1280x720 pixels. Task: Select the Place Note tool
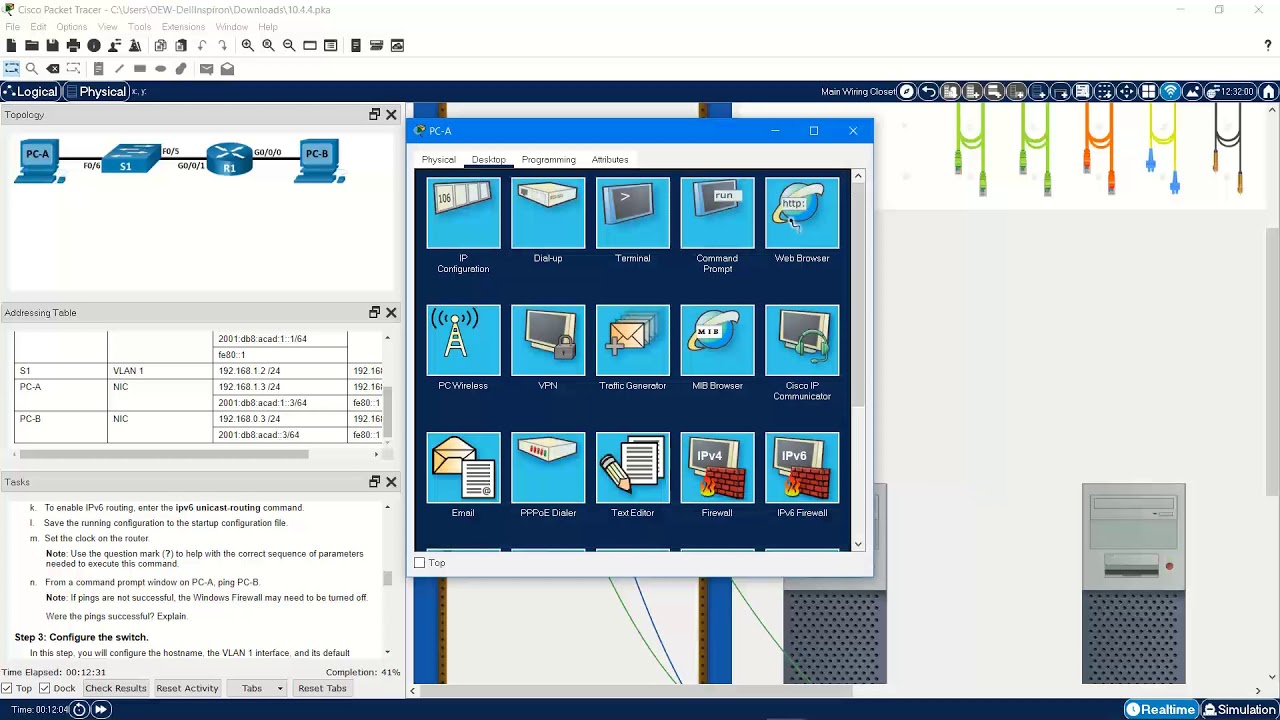(x=98, y=68)
